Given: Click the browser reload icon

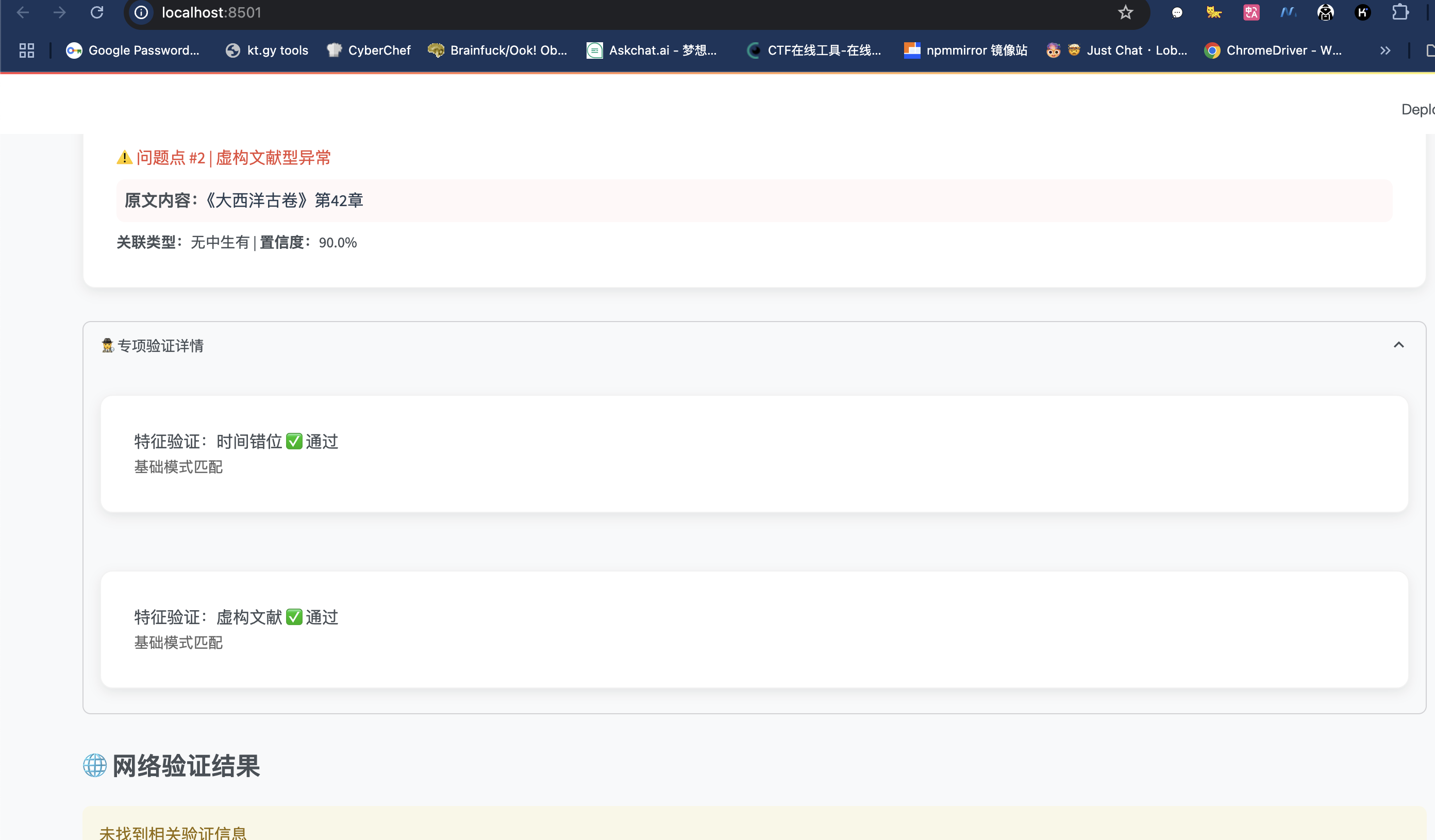Looking at the screenshot, I should (x=97, y=12).
